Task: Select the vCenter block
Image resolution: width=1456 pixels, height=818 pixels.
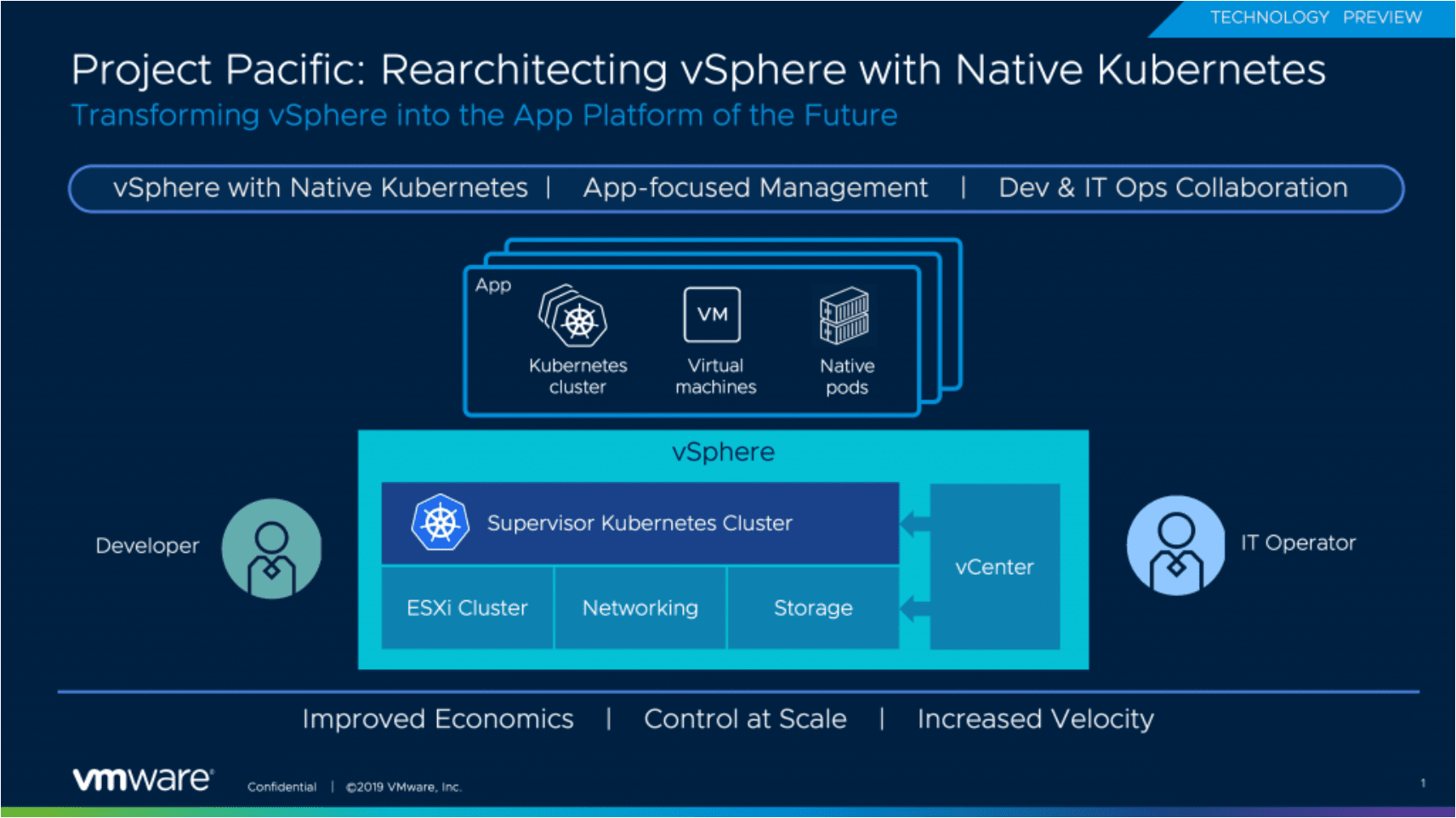Action: [x=995, y=566]
